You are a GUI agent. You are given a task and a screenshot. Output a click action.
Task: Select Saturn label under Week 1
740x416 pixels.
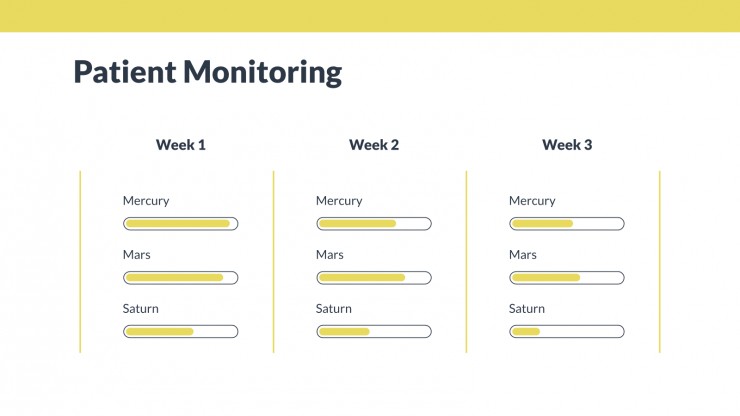141,309
